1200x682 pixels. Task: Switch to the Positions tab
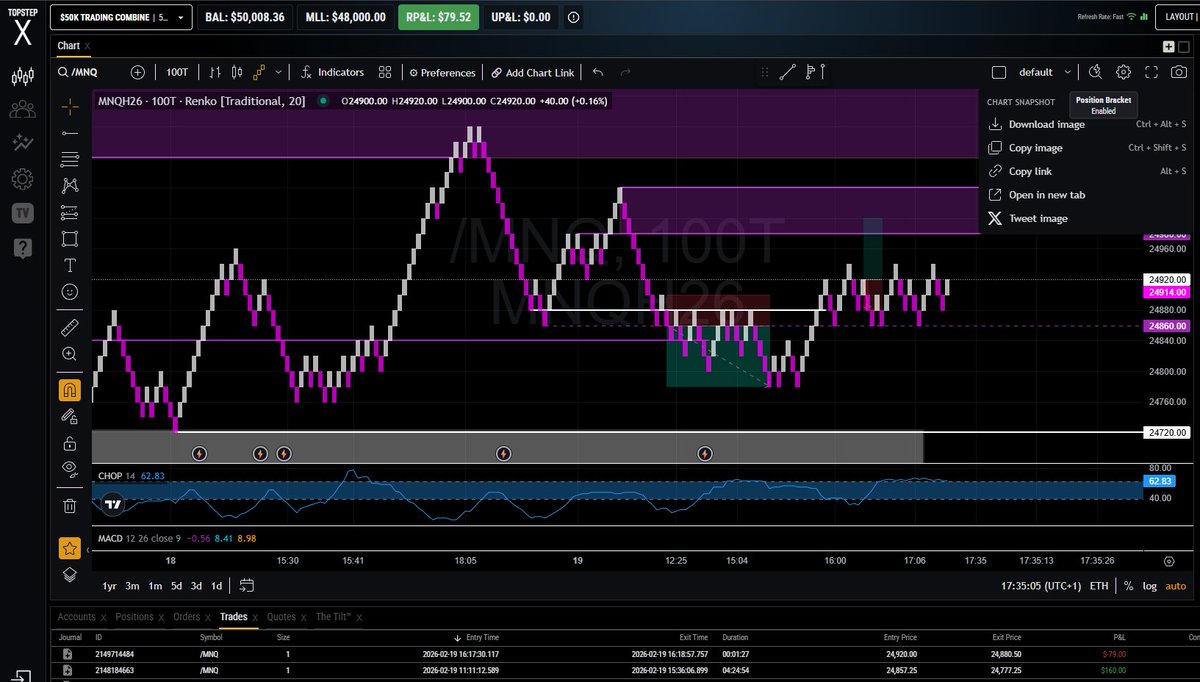coord(137,616)
